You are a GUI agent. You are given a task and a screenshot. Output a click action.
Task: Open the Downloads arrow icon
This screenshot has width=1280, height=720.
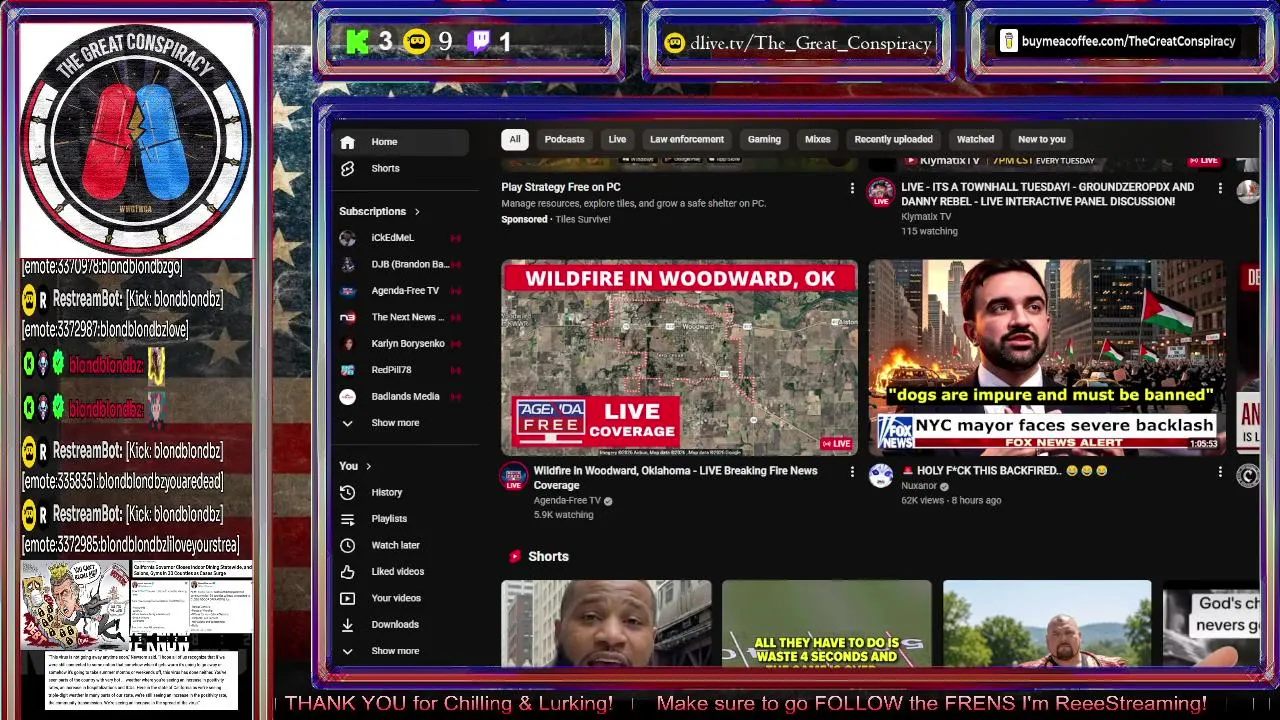pyautogui.click(x=347, y=625)
